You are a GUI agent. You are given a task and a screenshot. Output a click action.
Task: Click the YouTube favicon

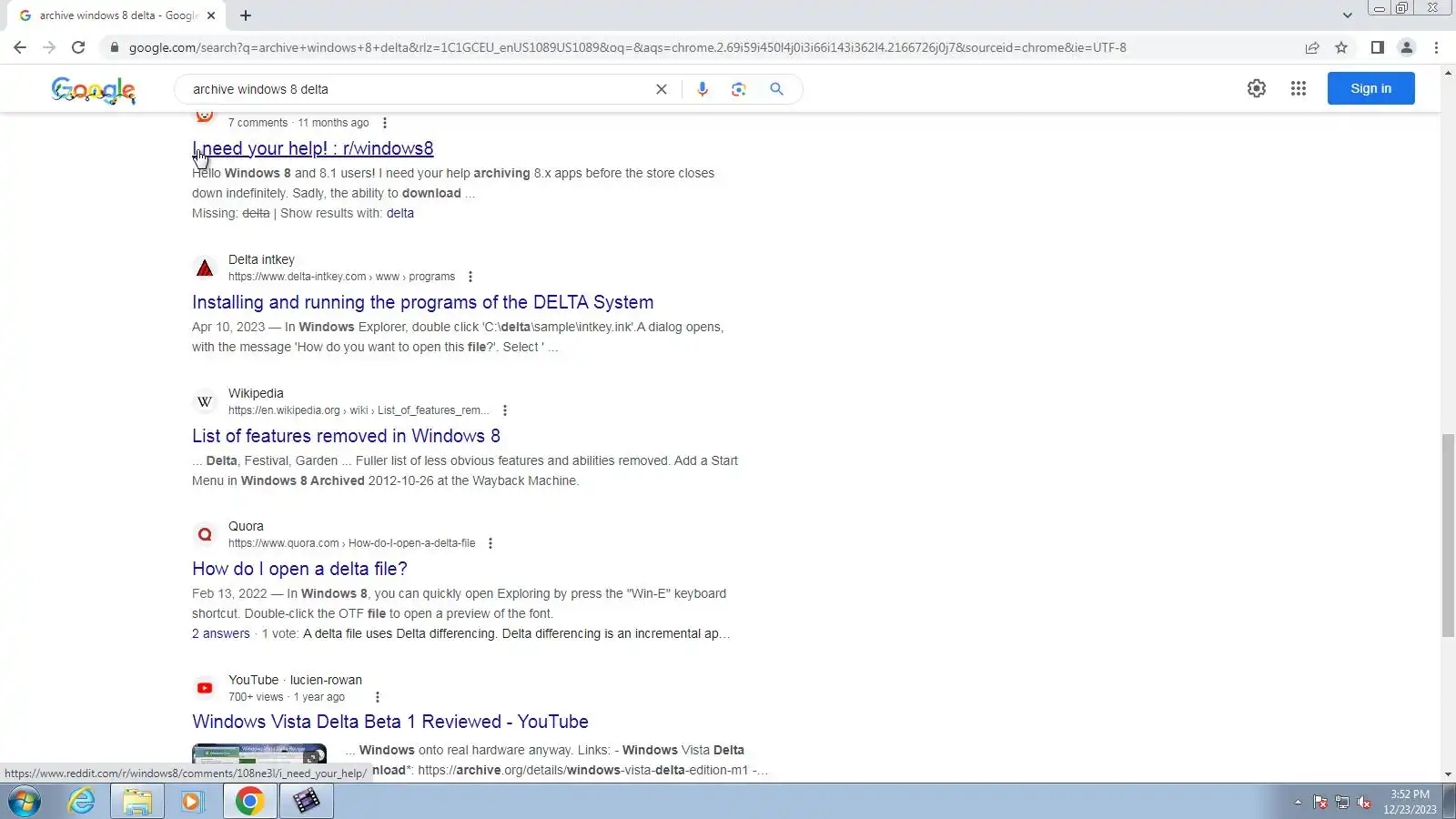205,688
